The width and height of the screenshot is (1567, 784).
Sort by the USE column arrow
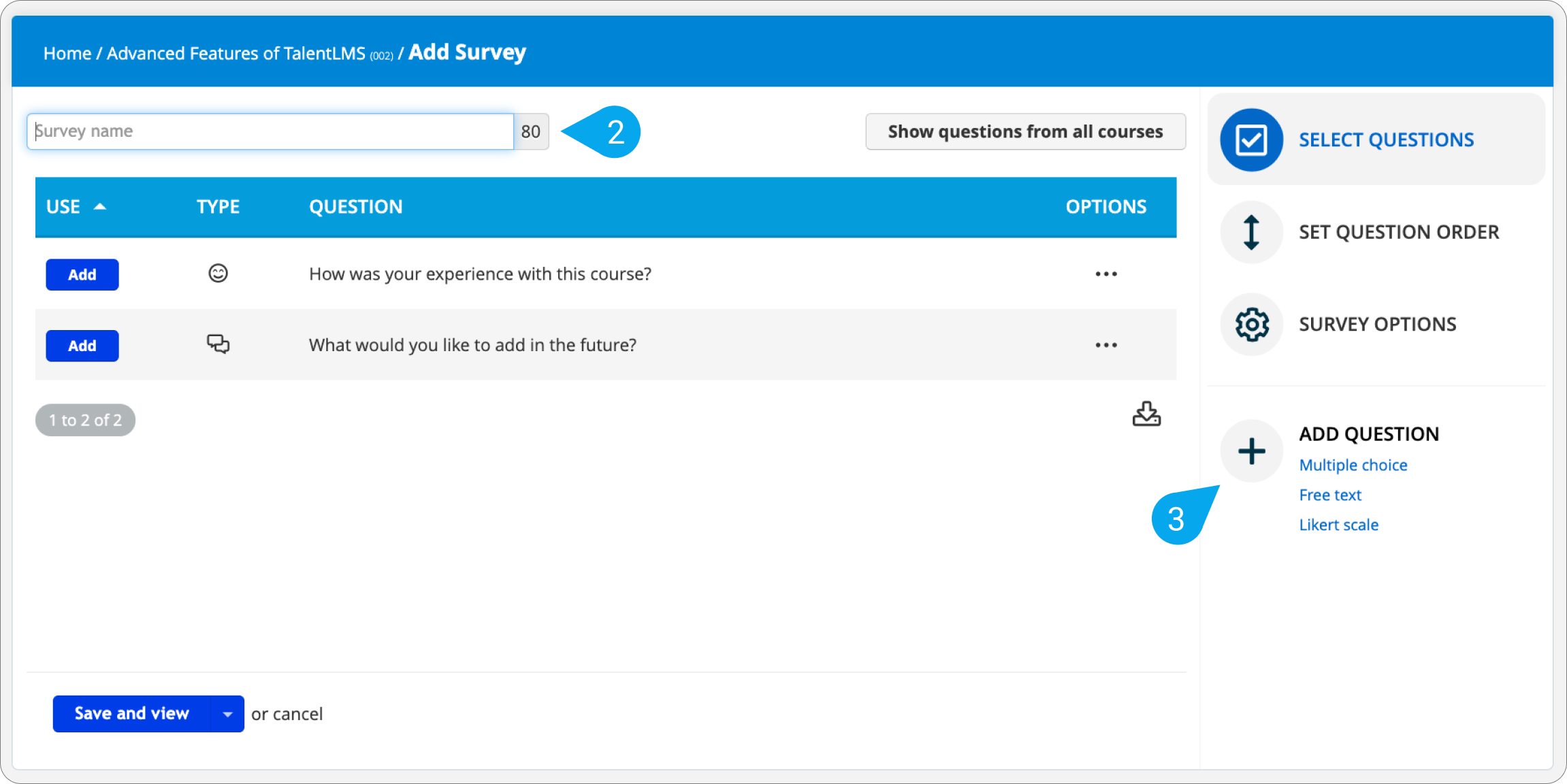tap(99, 207)
